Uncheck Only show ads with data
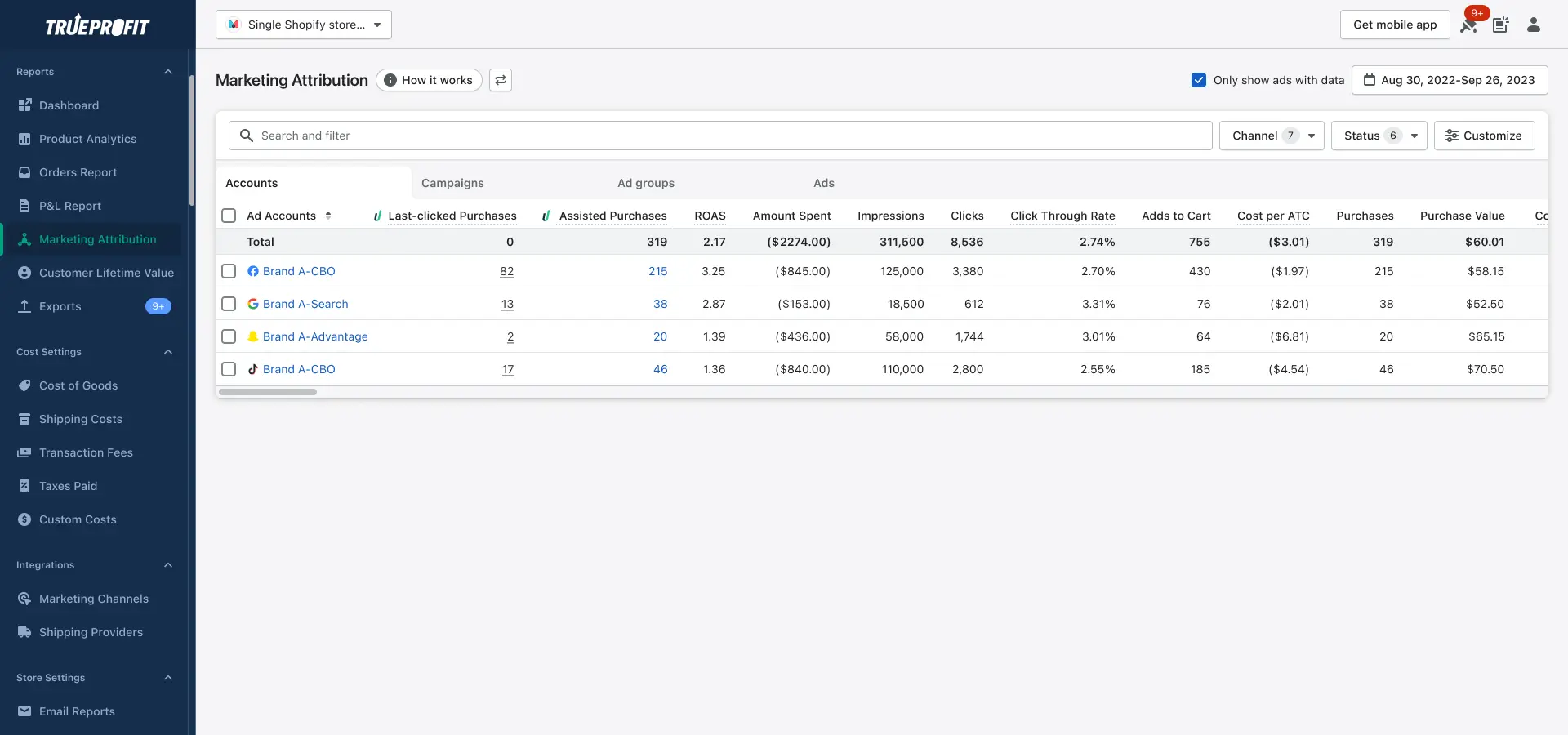Image resolution: width=1568 pixels, height=735 pixels. [1199, 80]
